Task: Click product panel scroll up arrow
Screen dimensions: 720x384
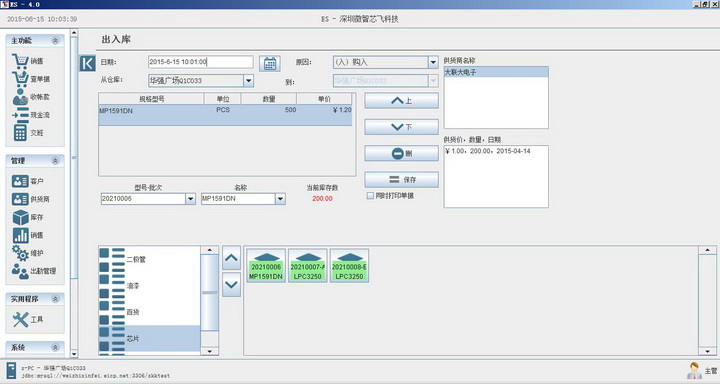Action: click(707, 250)
